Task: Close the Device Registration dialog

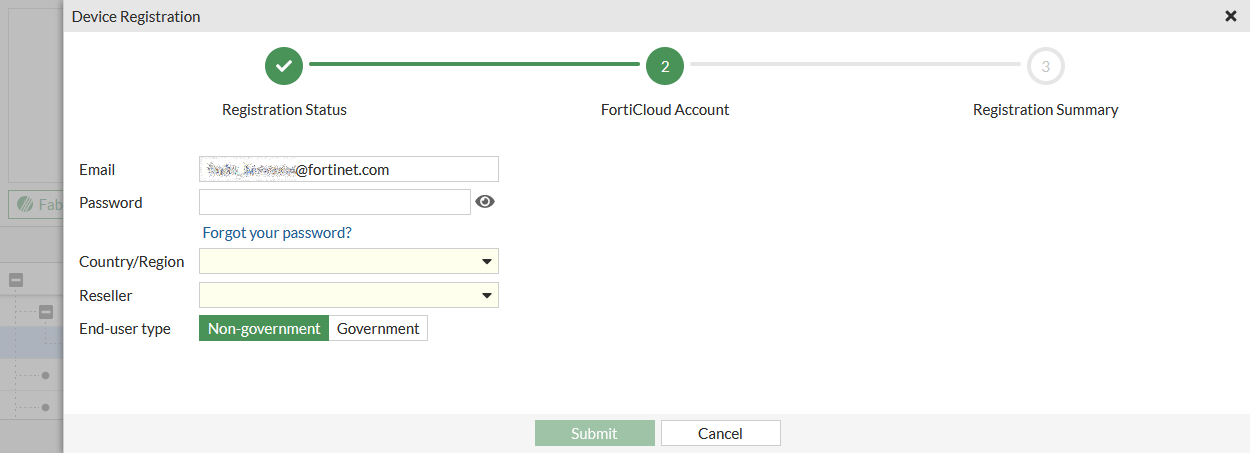Action: coord(1231,16)
